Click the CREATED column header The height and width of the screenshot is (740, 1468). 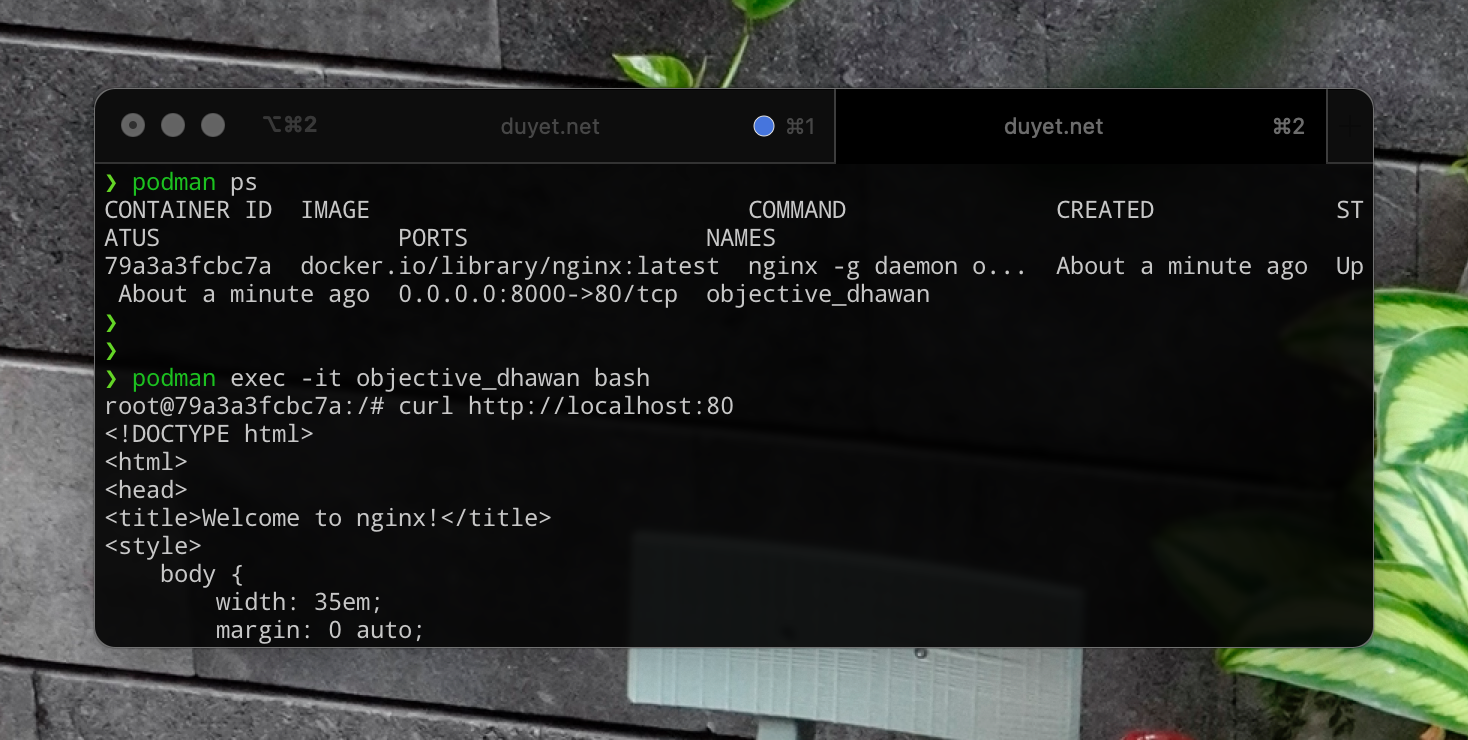1105,210
